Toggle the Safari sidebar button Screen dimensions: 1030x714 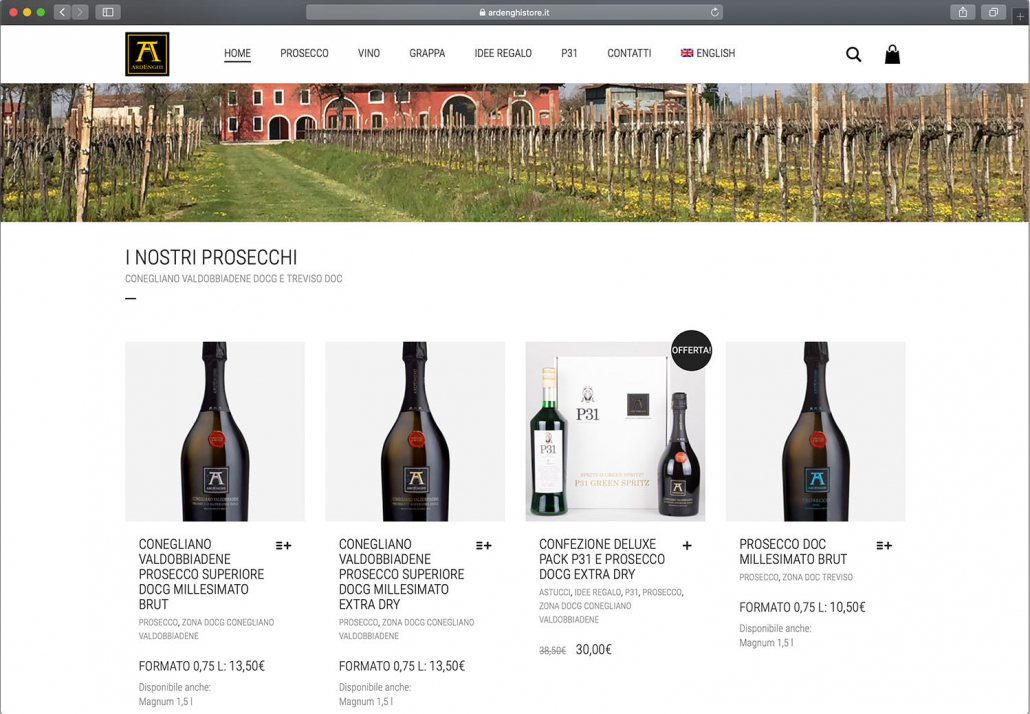pyautogui.click(x=108, y=12)
